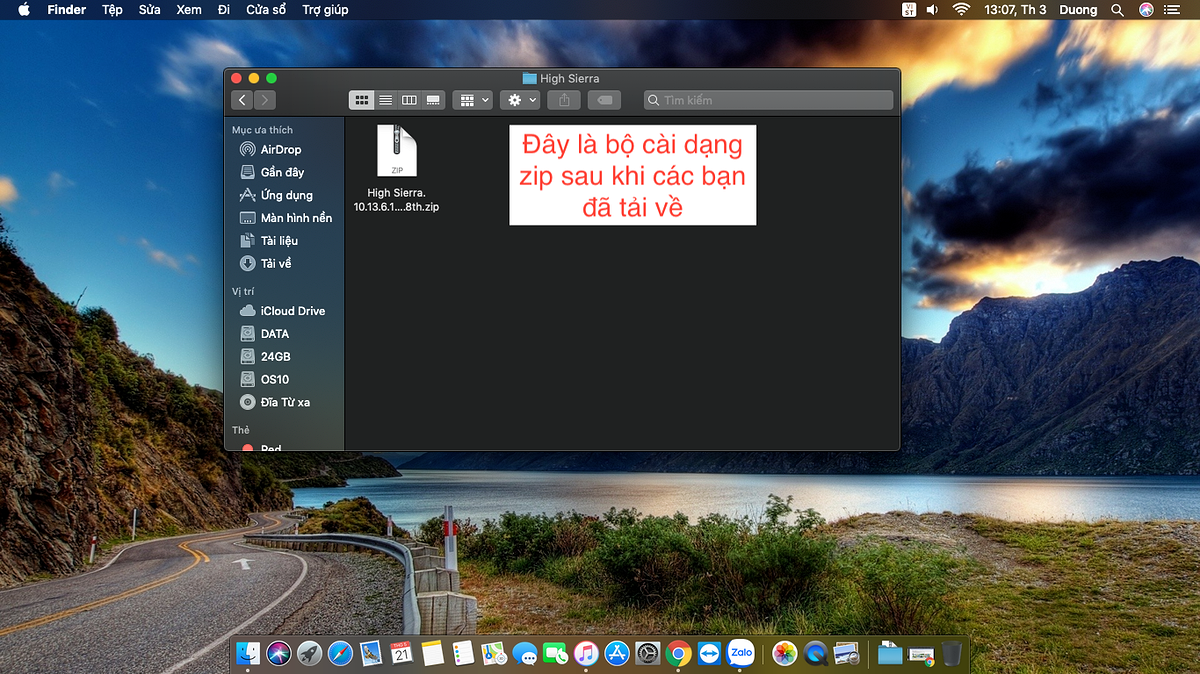The width and height of the screenshot is (1200, 674).
Task: Open Màn hình nền in the sidebar
Action: point(286,218)
